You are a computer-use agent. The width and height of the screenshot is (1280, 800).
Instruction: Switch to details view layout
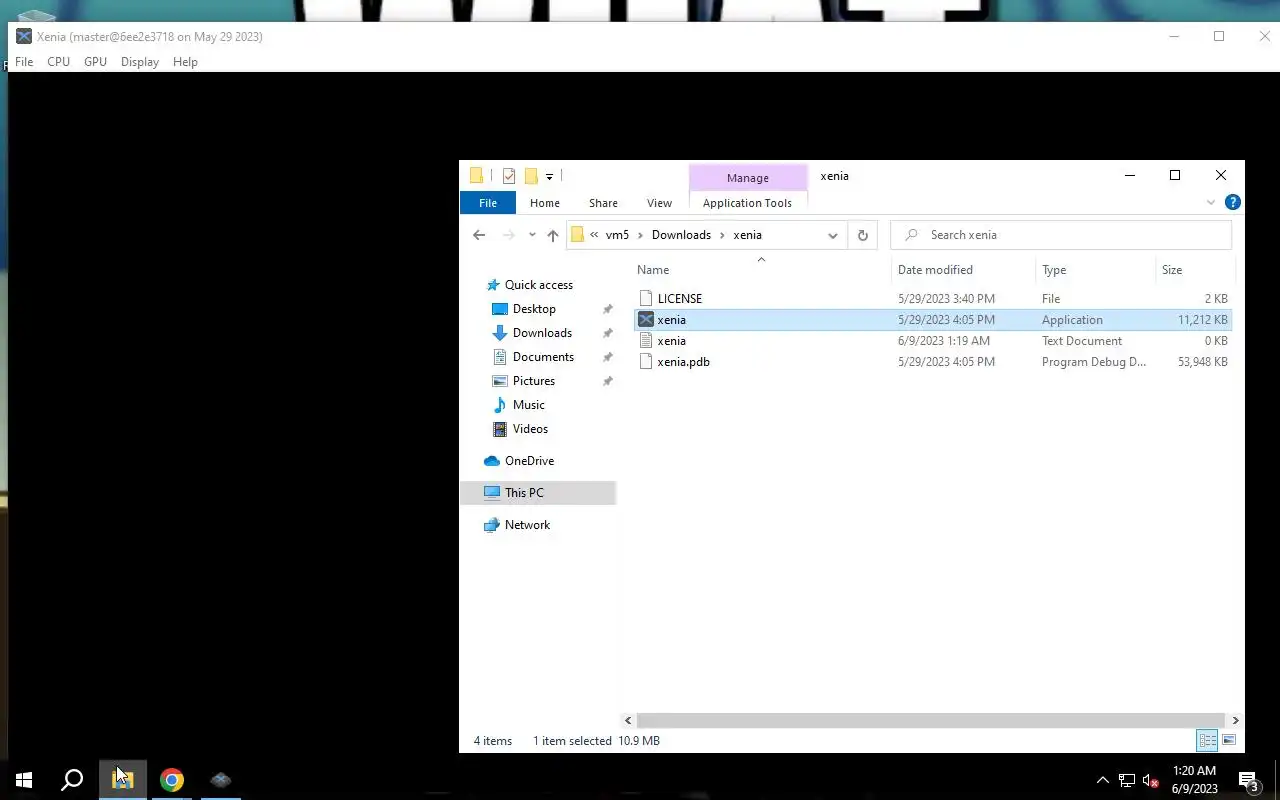click(x=1207, y=741)
